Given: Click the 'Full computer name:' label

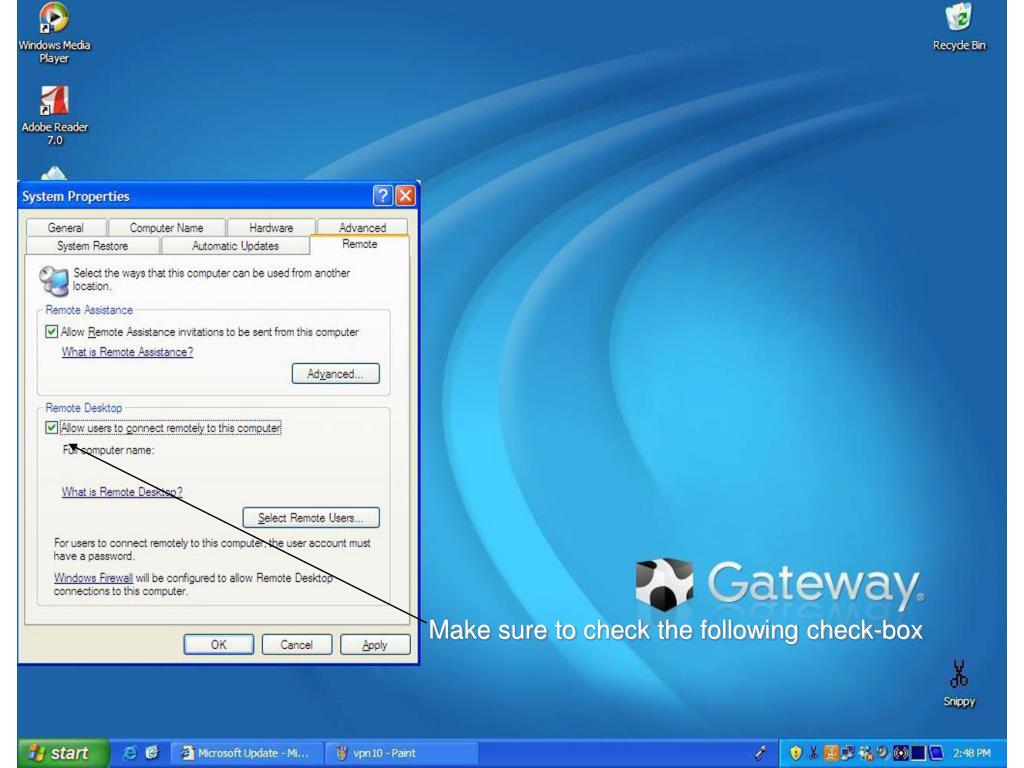Looking at the screenshot, I should pyautogui.click(x=108, y=450).
